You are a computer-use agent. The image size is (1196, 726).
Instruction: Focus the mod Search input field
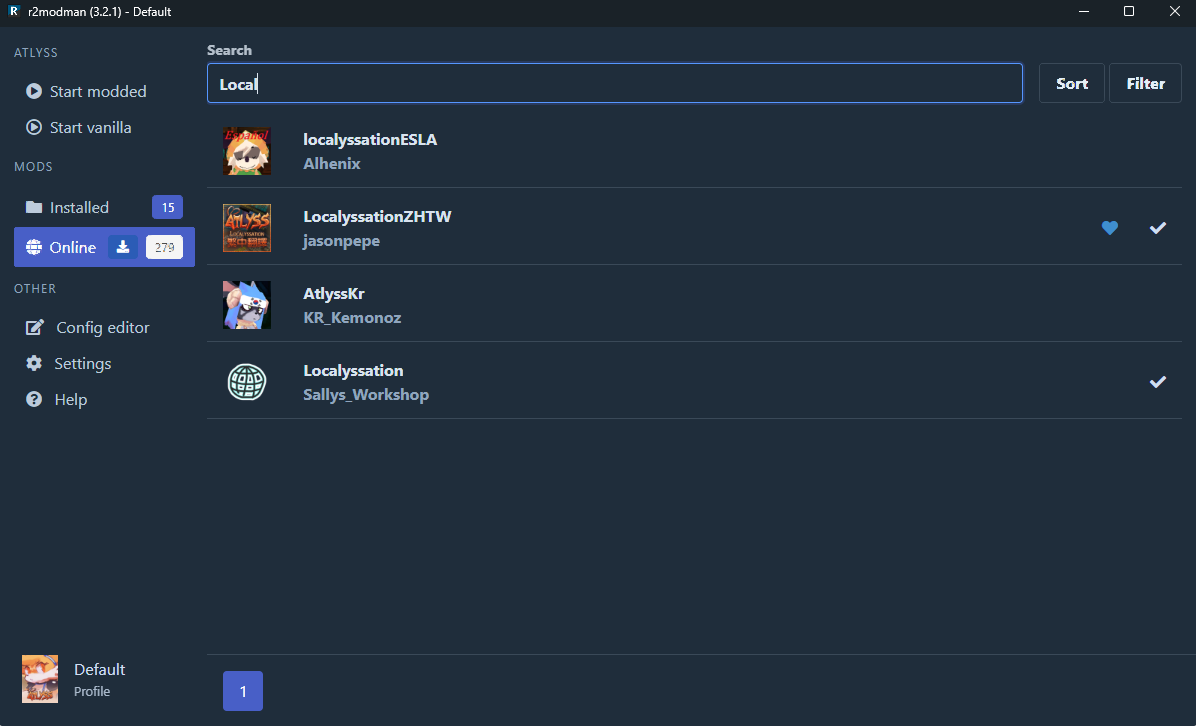click(x=615, y=83)
